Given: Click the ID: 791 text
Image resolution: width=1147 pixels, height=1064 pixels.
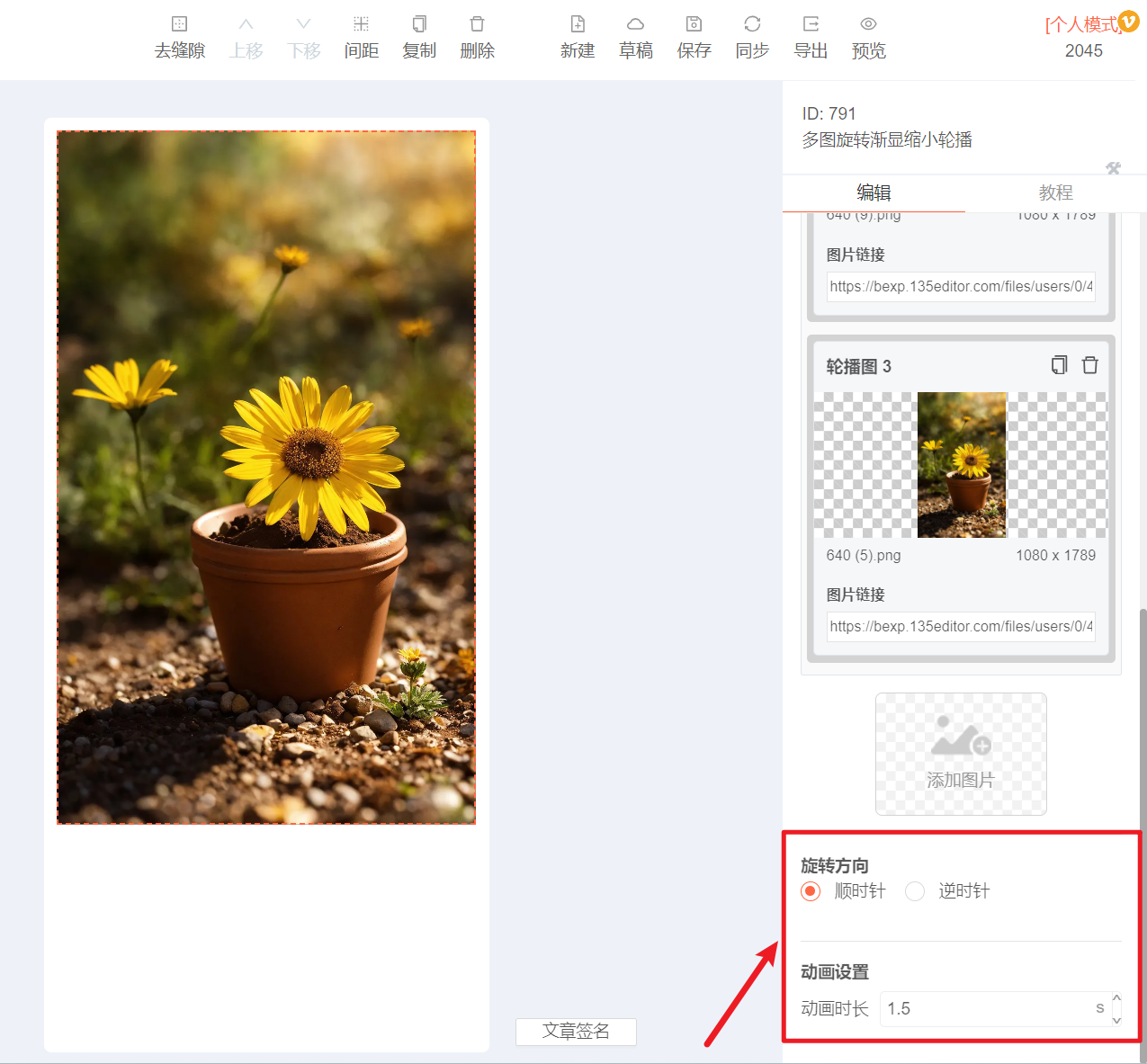Looking at the screenshot, I should click(829, 113).
